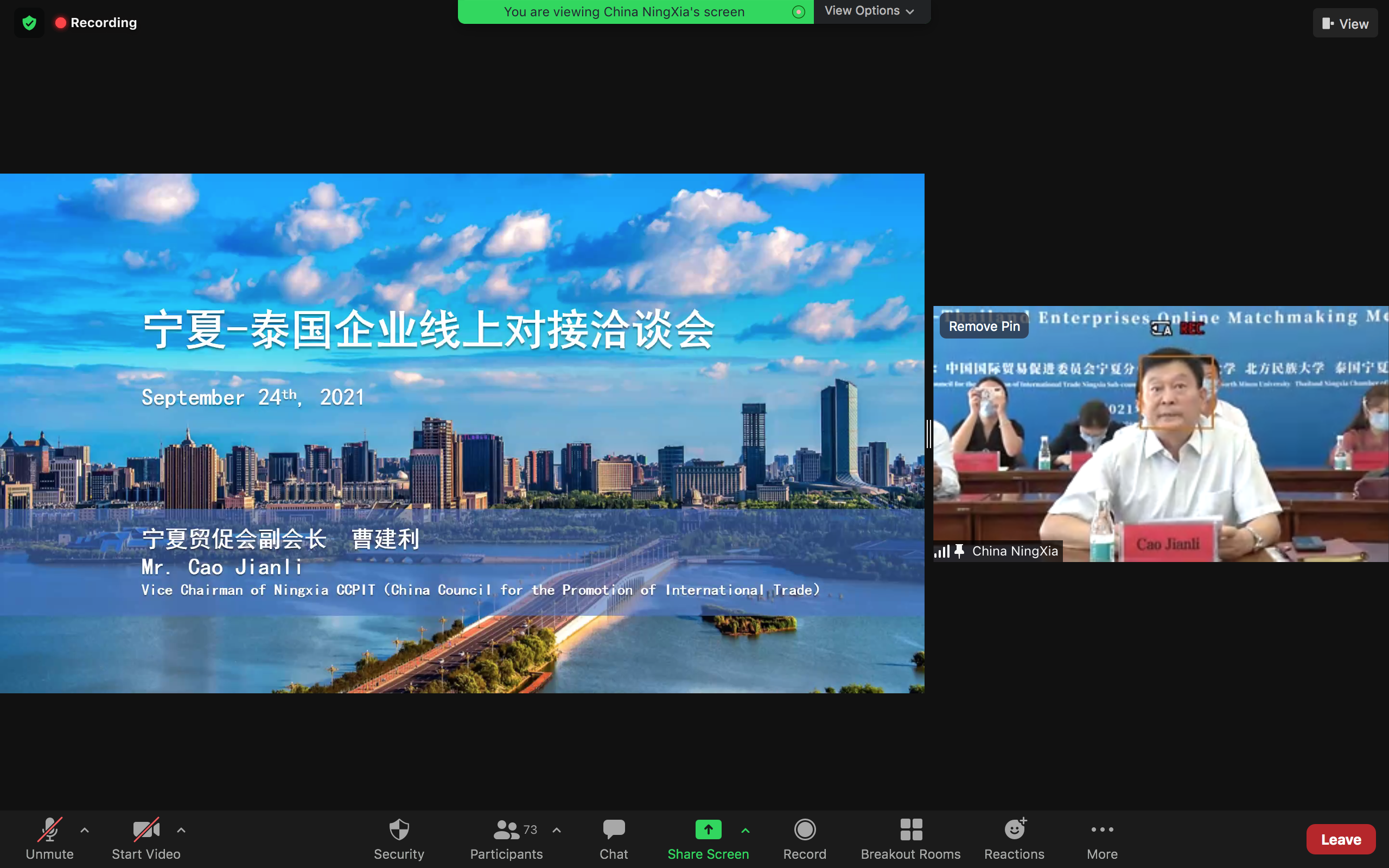The height and width of the screenshot is (868, 1389).
Task: Open the Chat panel
Action: coord(614,838)
